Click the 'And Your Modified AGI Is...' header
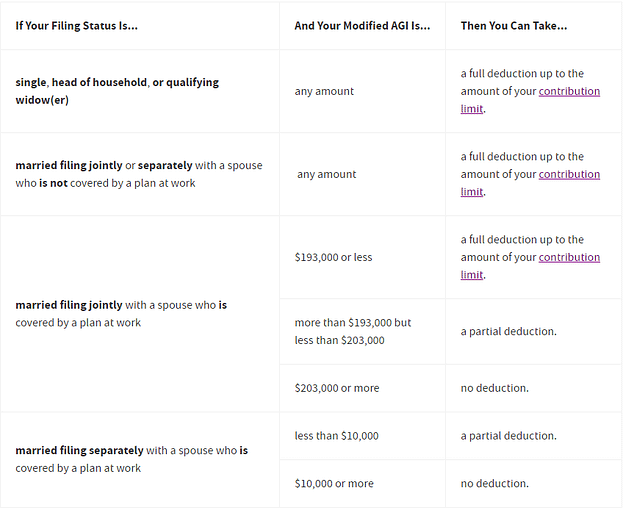Screen dimensions: 623x508 click(362, 26)
